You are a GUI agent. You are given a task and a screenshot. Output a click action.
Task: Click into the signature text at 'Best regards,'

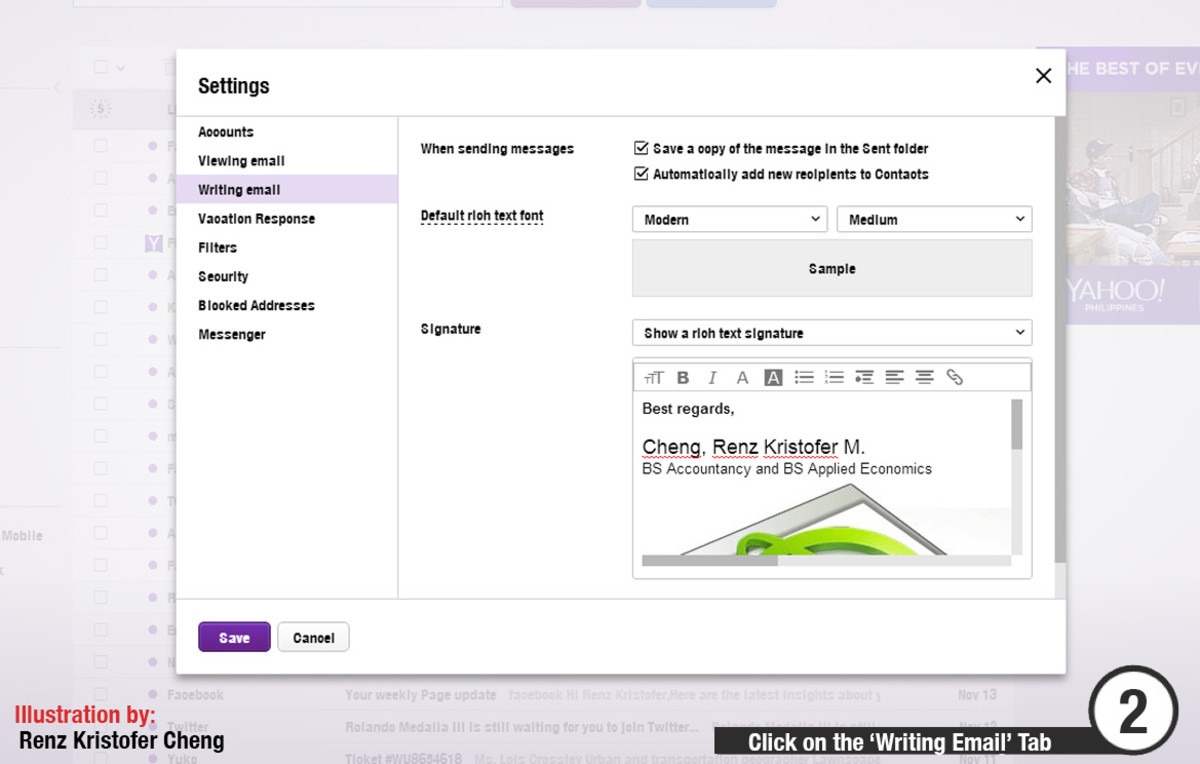pyautogui.click(x=688, y=409)
